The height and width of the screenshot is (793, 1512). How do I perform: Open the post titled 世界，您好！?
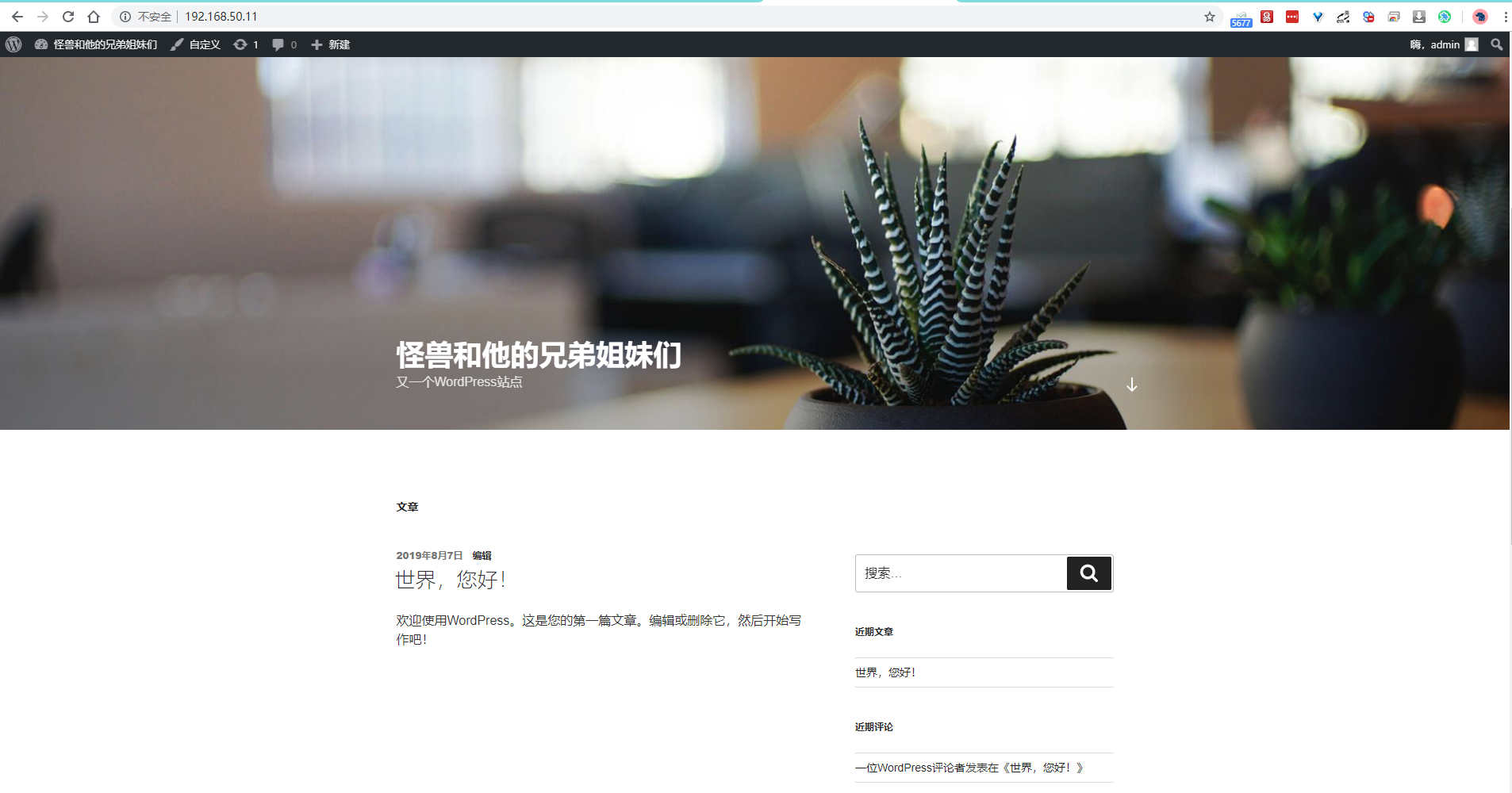pos(451,580)
